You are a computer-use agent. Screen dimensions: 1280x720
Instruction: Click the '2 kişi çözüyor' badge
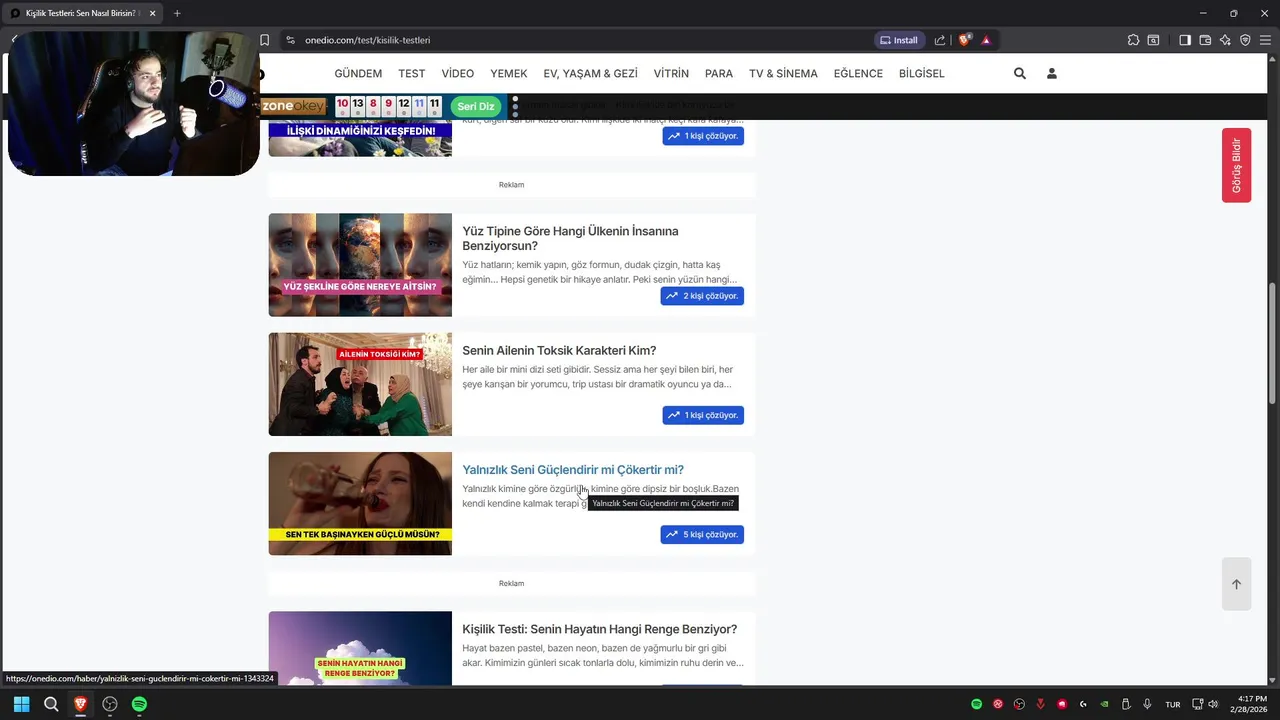tap(702, 296)
